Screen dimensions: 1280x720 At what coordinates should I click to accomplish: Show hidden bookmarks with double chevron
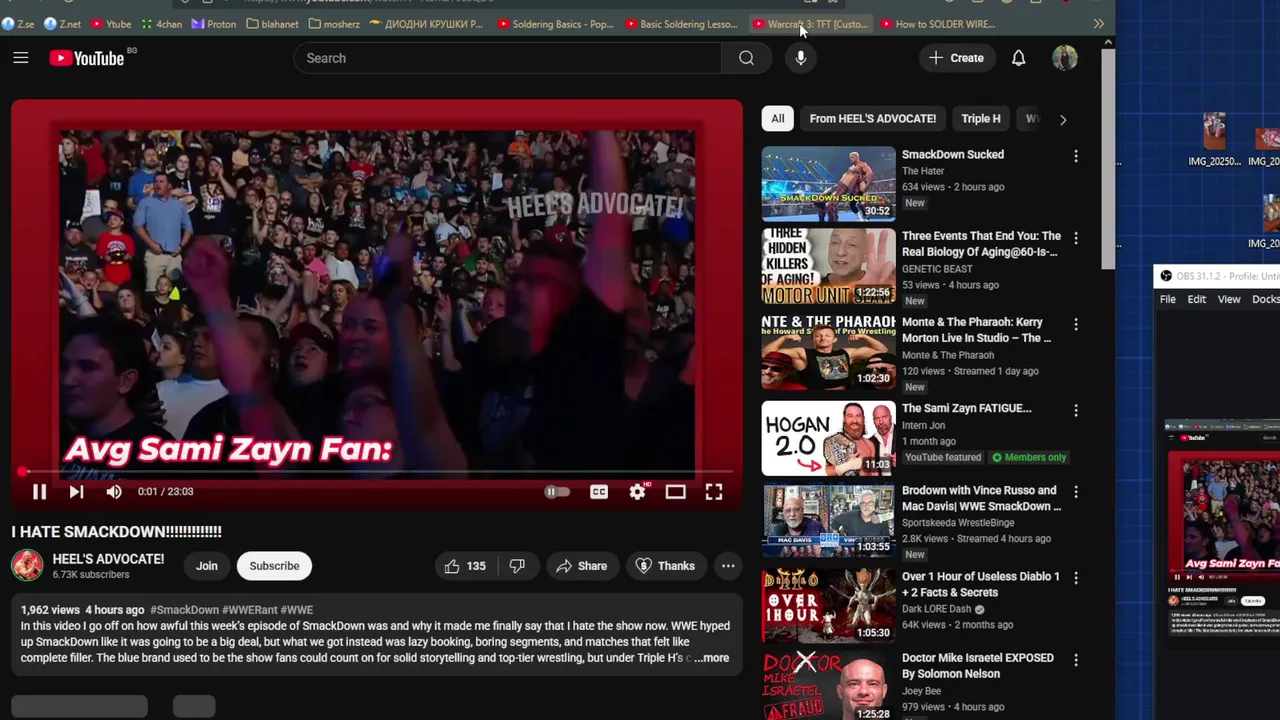click(1098, 24)
